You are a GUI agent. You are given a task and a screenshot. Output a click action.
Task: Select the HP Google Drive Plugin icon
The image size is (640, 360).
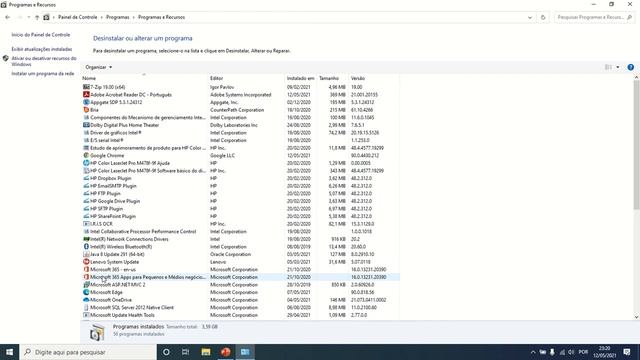(86, 201)
